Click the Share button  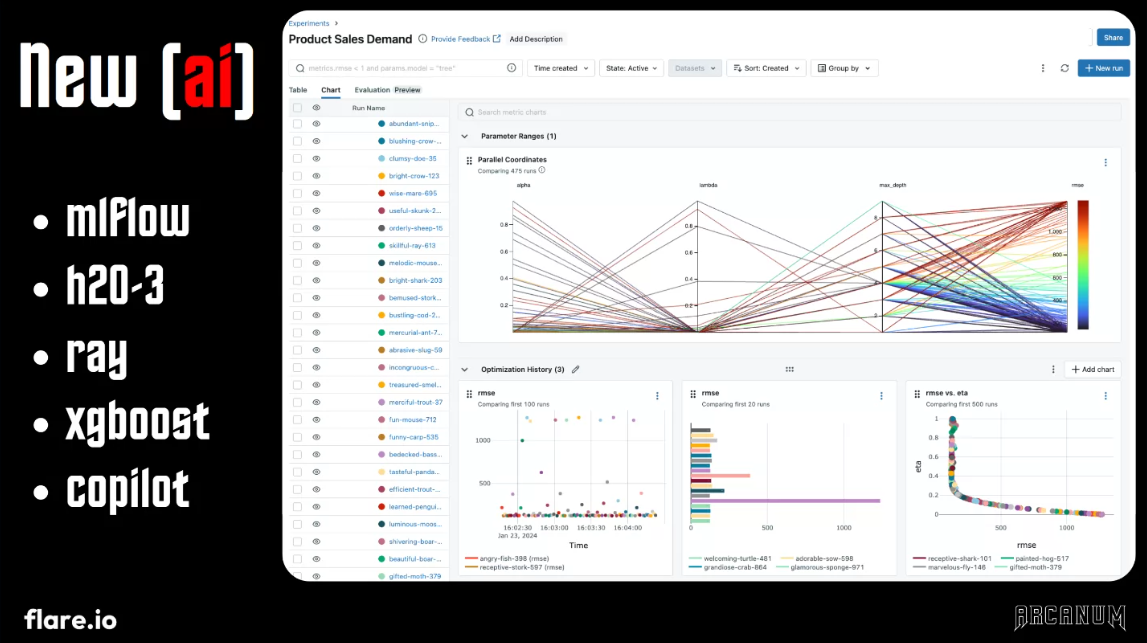[1113, 37]
